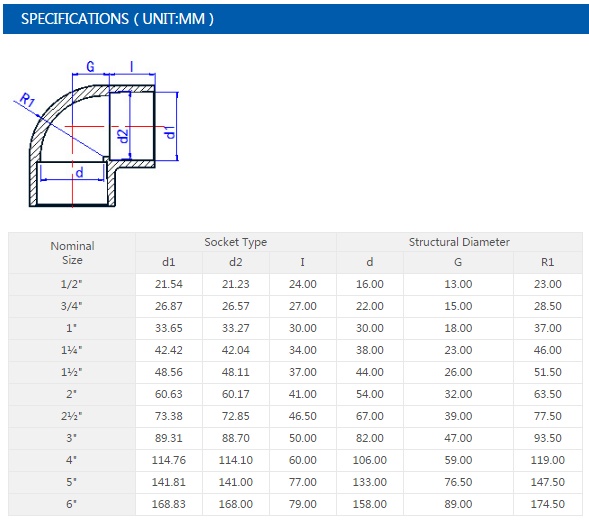Viewport: 589px width, 520px height.
Task: Click the cell value 114.76
Action: (x=169, y=460)
